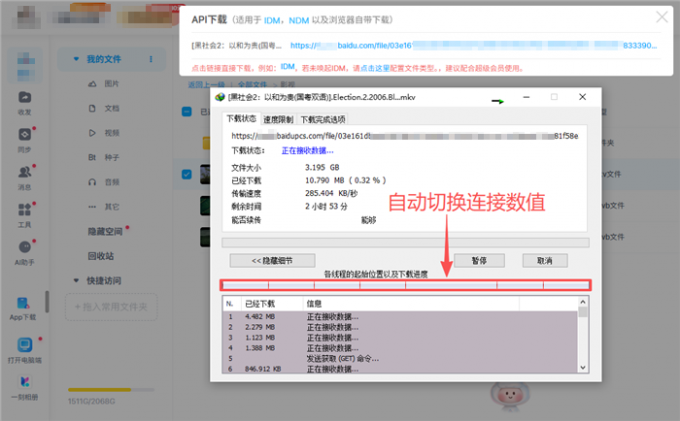The width and height of the screenshot is (680, 421).
Task: Click the N. column header
Action: pos(231,304)
